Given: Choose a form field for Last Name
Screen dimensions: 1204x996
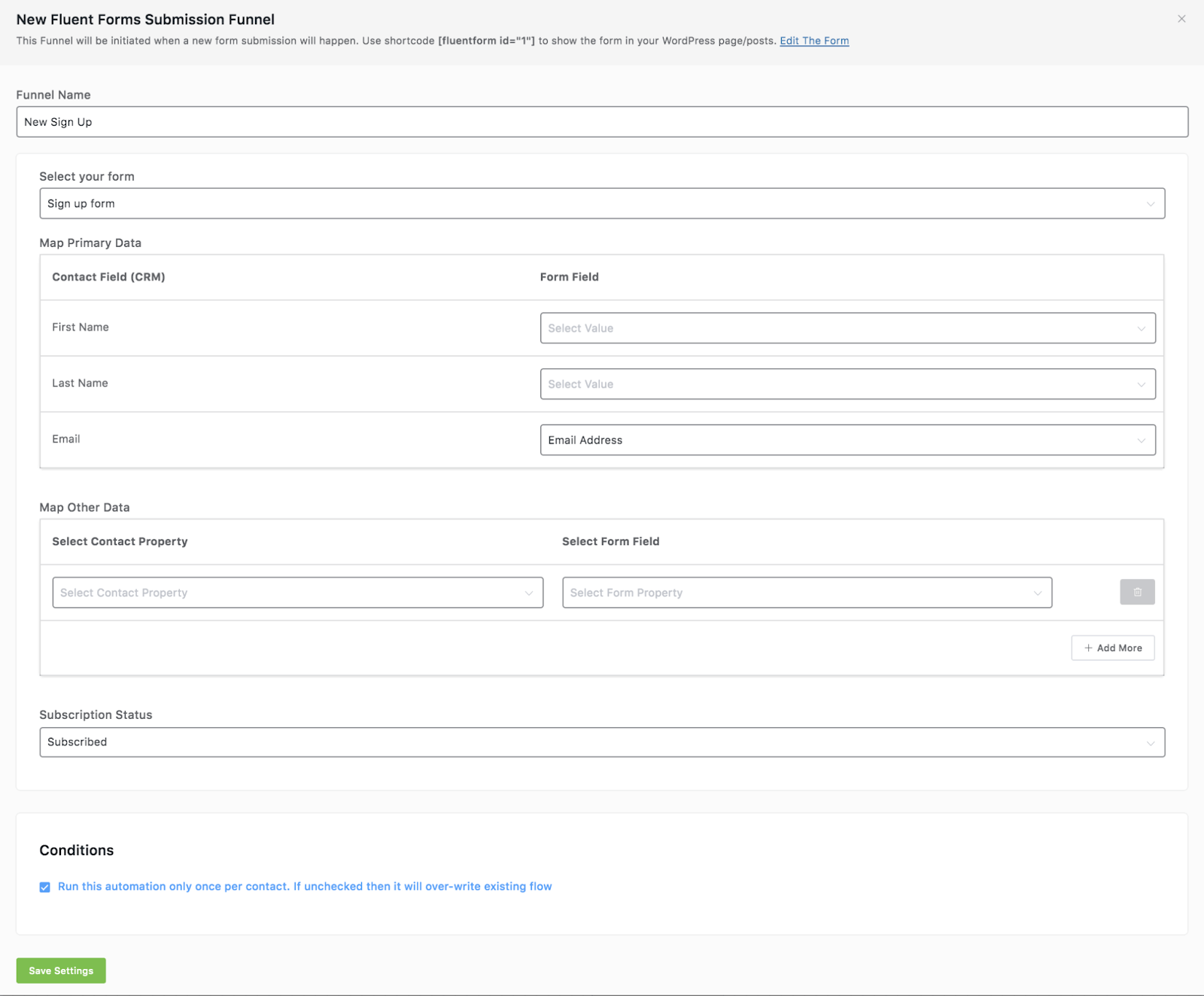Looking at the screenshot, I should 847,384.
